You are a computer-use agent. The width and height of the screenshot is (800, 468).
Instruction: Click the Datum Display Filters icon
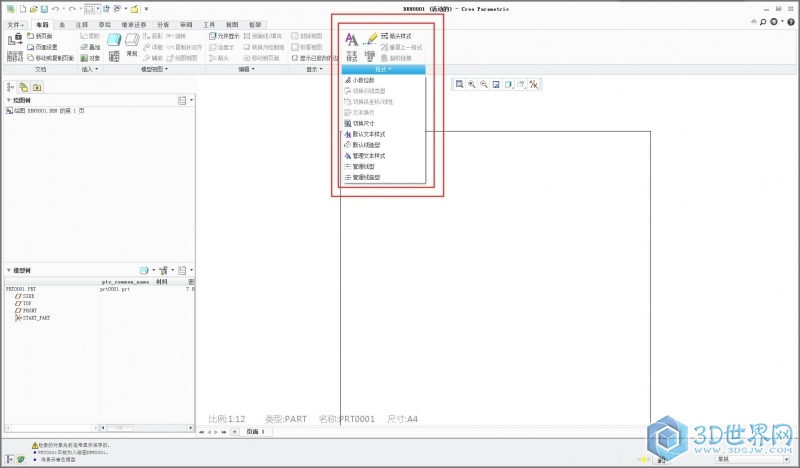click(x=534, y=84)
